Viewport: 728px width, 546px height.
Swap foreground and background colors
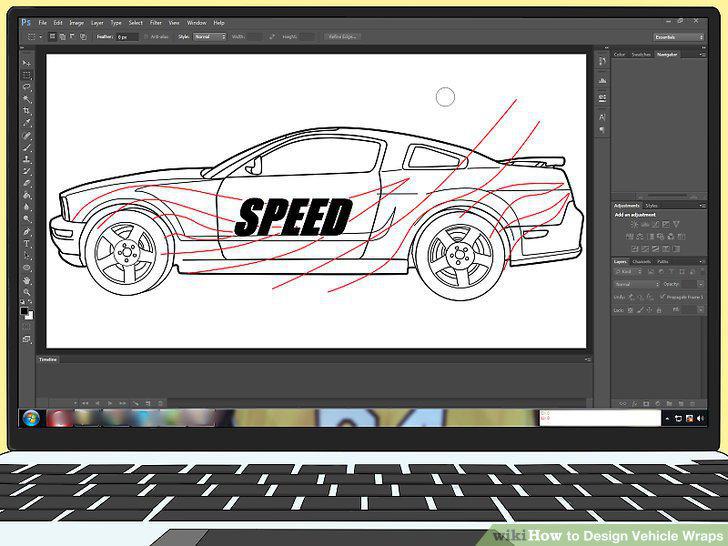coord(30,302)
